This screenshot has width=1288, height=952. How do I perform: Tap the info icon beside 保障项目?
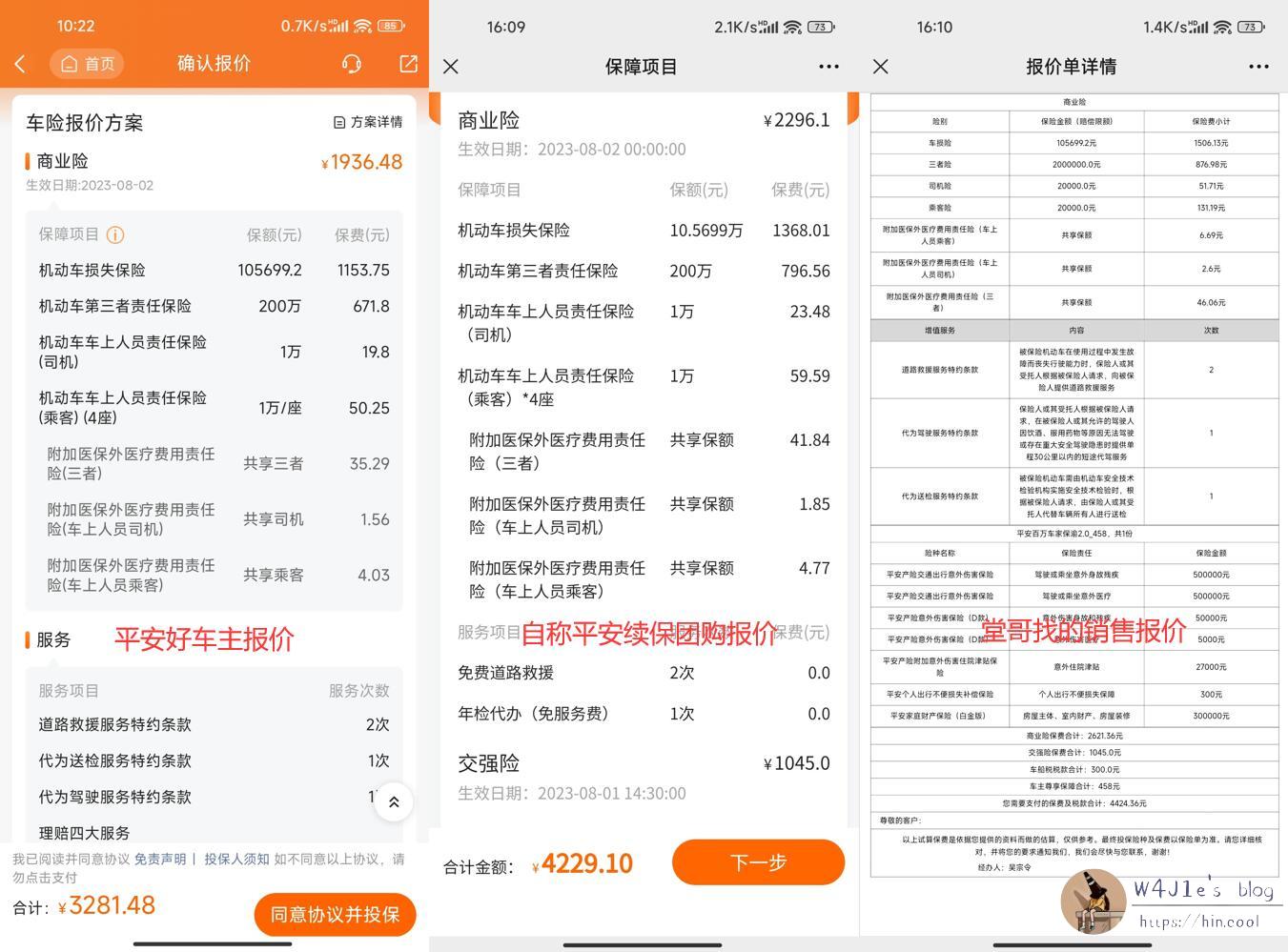(x=114, y=234)
